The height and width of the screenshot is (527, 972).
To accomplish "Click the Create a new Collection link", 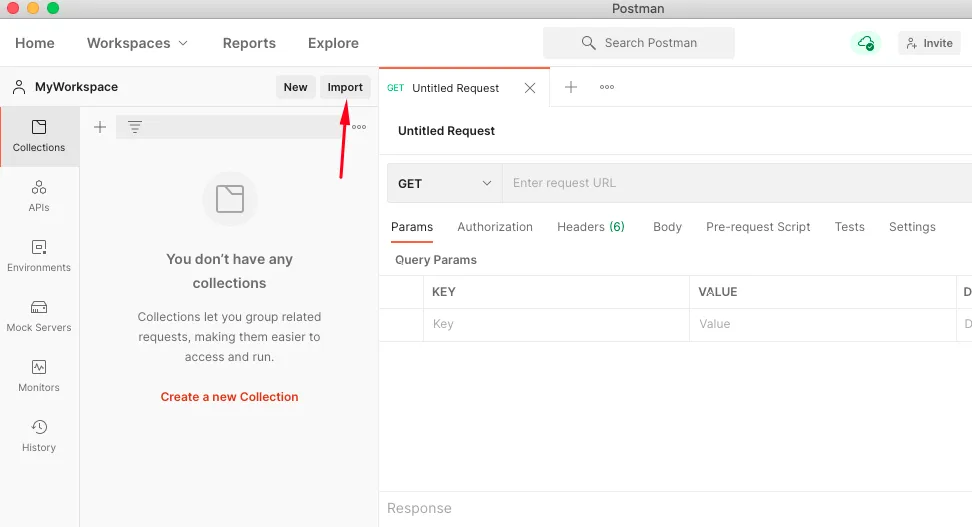I will click(229, 397).
